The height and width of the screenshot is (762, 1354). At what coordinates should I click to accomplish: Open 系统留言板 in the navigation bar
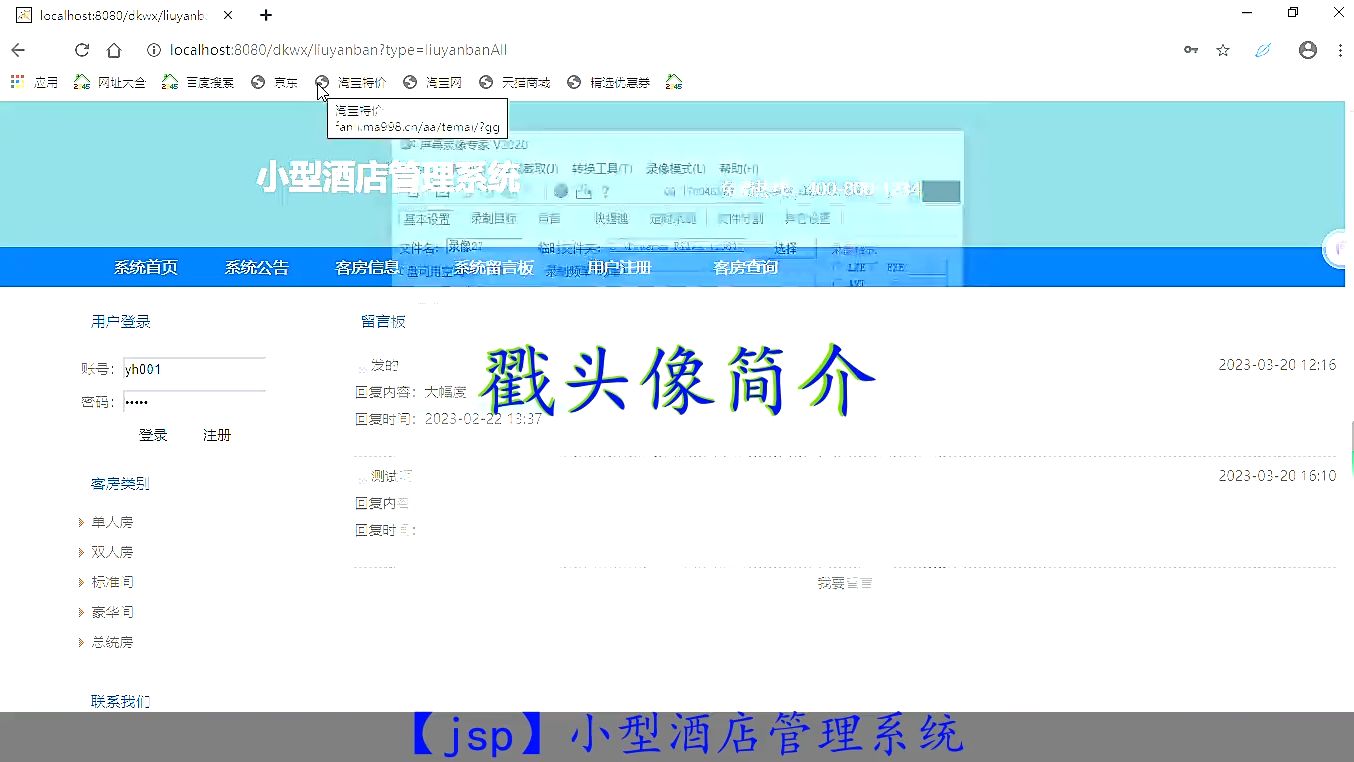(x=494, y=267)
